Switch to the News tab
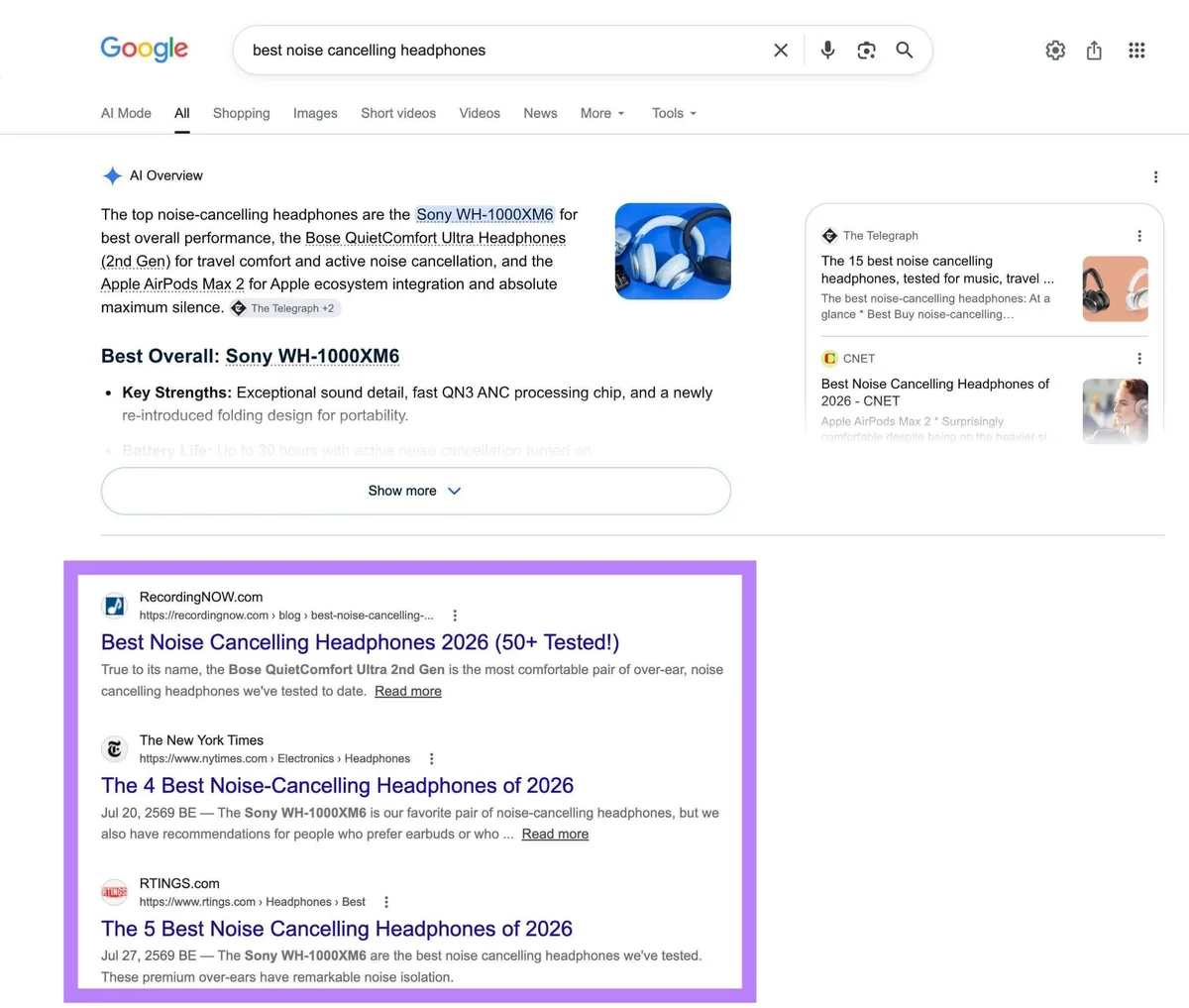The width and height of the screenshot is (1189, 1008). [540, 113]
